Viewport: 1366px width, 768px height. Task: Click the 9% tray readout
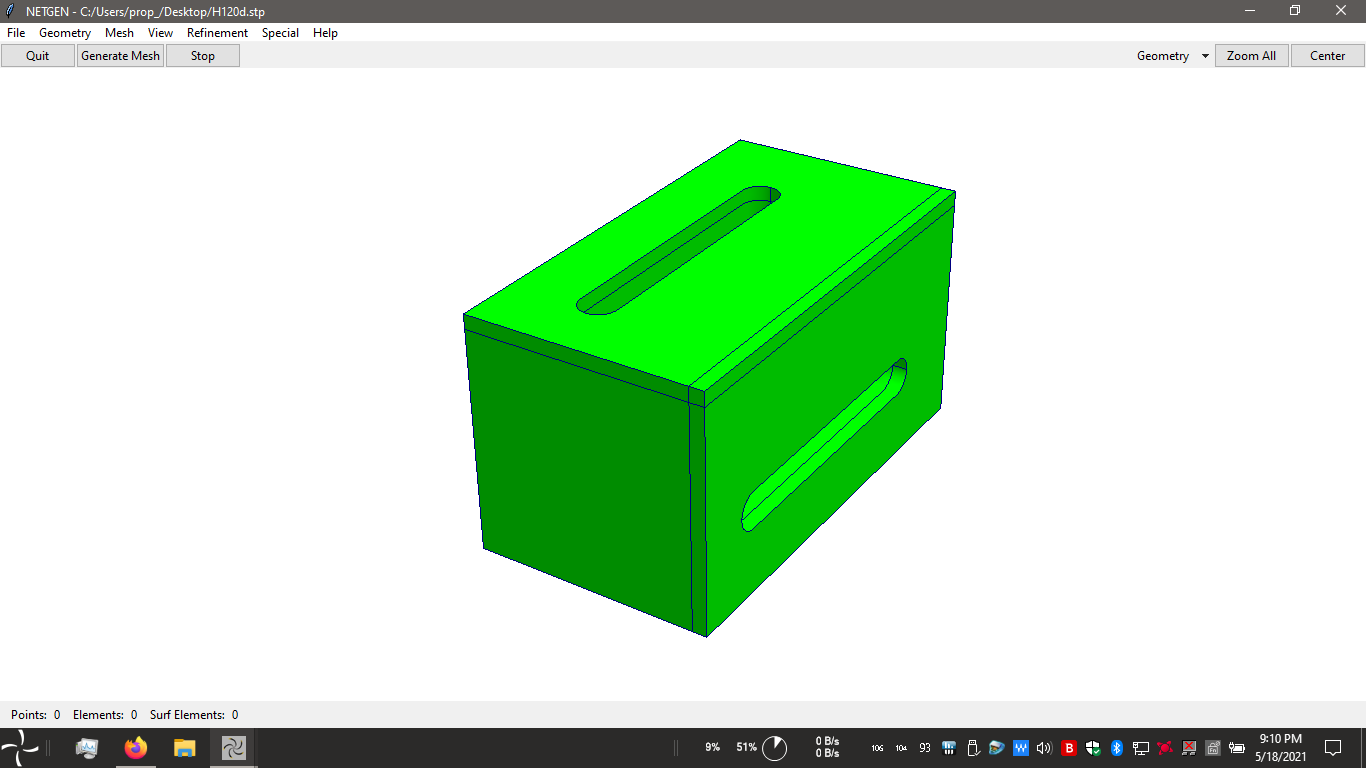click(712, 747)
